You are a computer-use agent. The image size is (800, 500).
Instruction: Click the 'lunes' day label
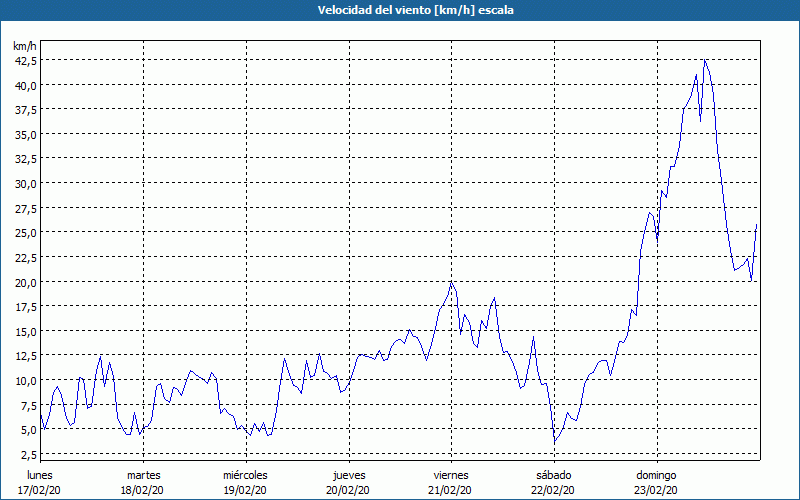point(40,476)
